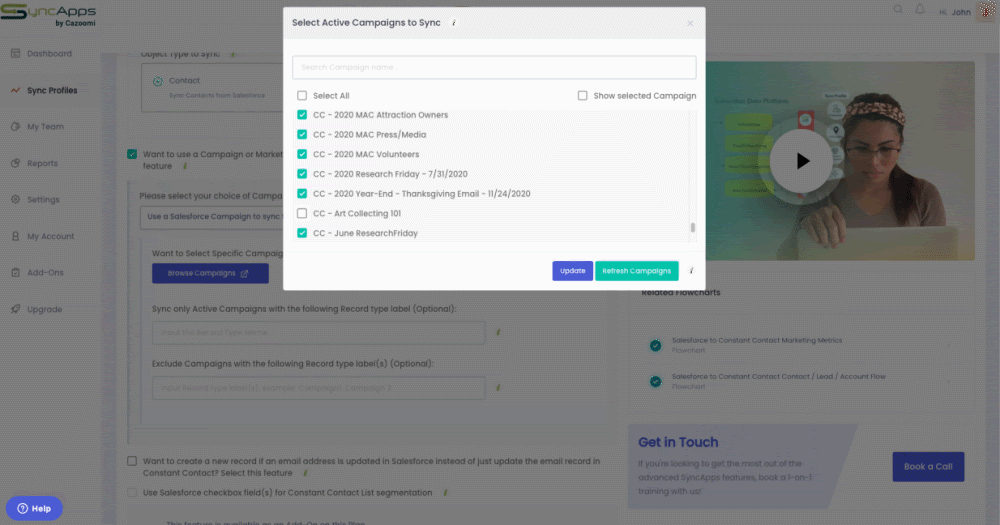Open My Account menu item
This screenshot has height=525, width=1000.
50,236
